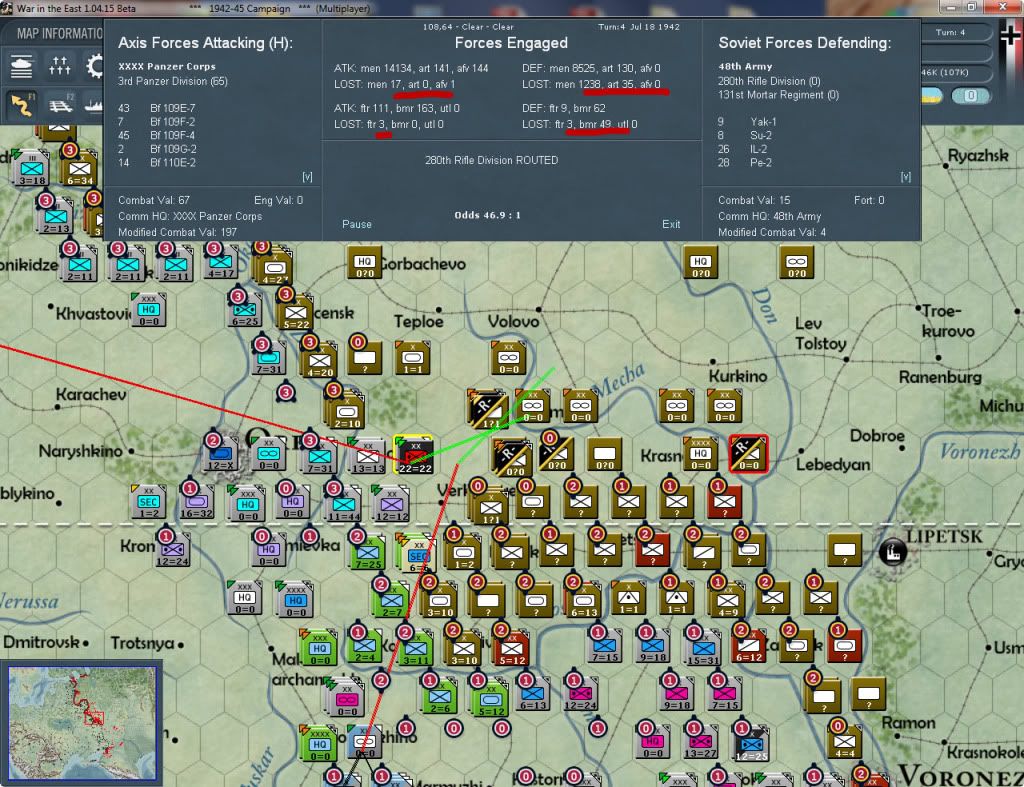This screenshot has width=1024, height=787.
Task: Select the green 2=7 unit counter
Action: 391,600
